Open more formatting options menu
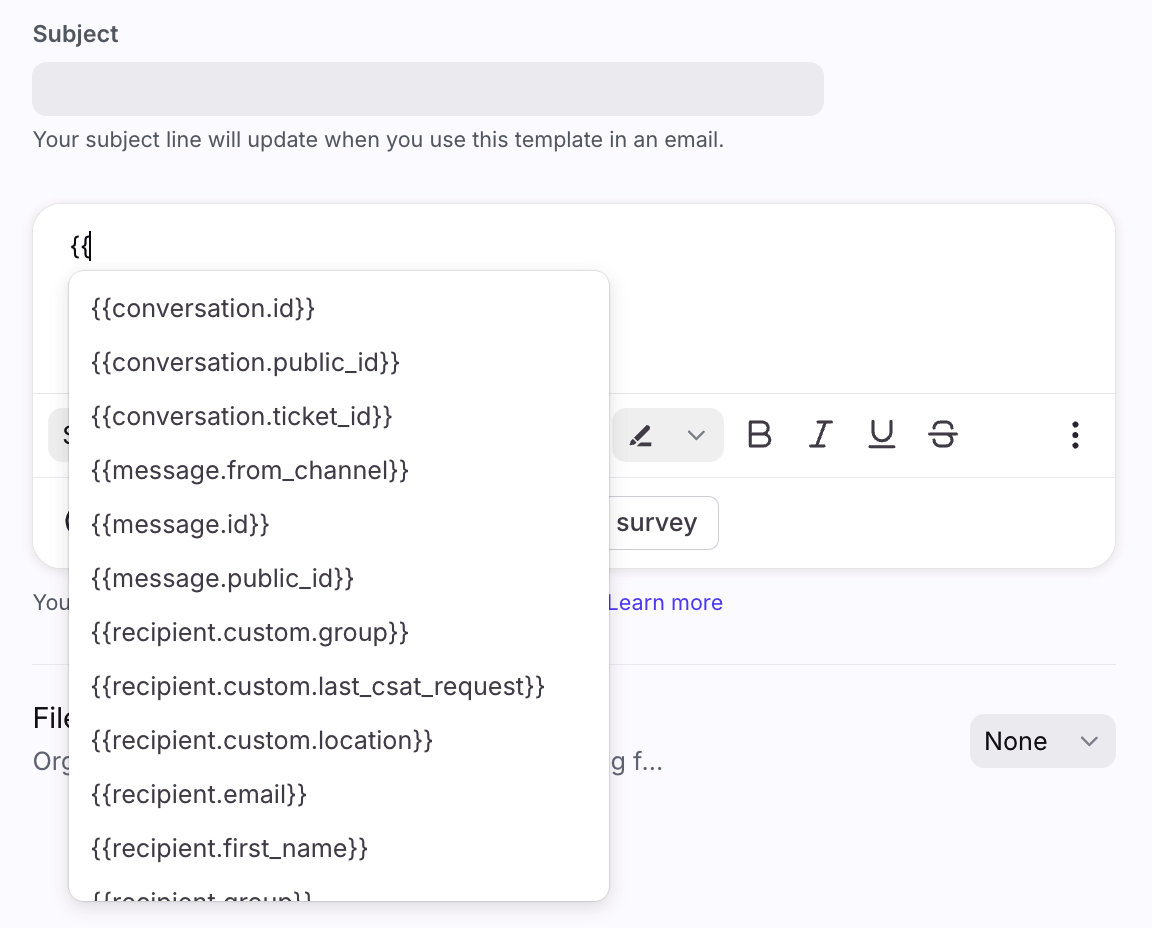 click(x=1075, y=435)
